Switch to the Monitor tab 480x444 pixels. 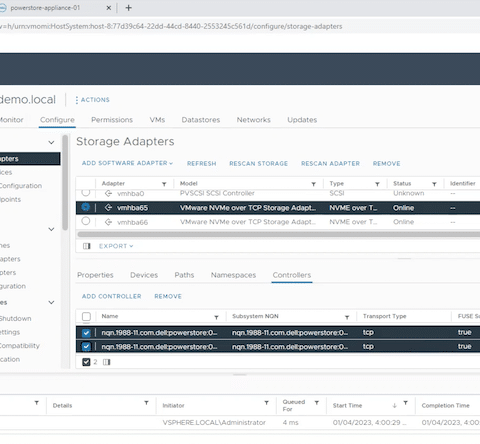11,120
